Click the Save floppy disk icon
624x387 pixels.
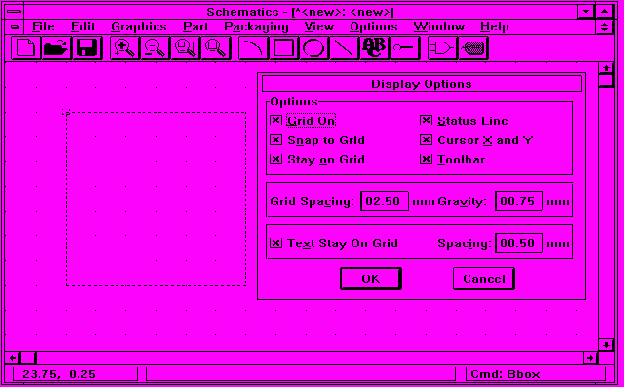(x=87, y=48)
